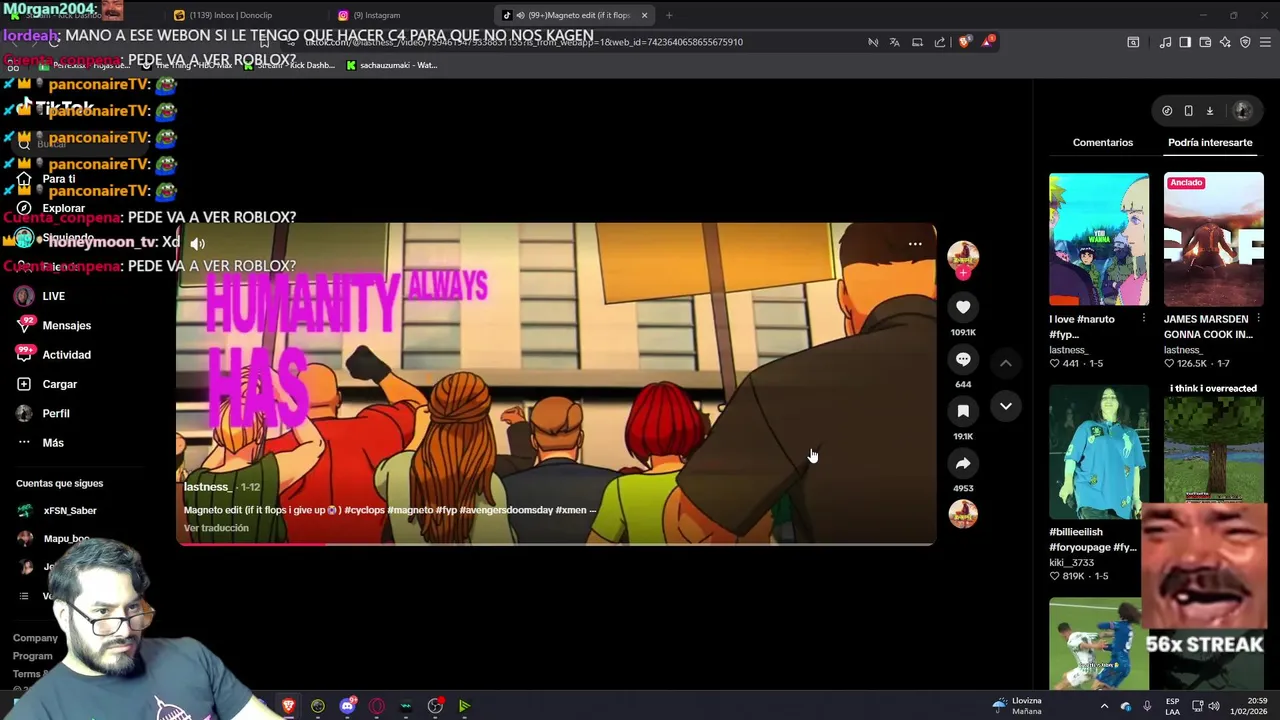Image resolution: width=1280 pixels, height=720 pixels.
Task: Toggle the Brave sidebar panel
Action: click(x=1185, y=42)
